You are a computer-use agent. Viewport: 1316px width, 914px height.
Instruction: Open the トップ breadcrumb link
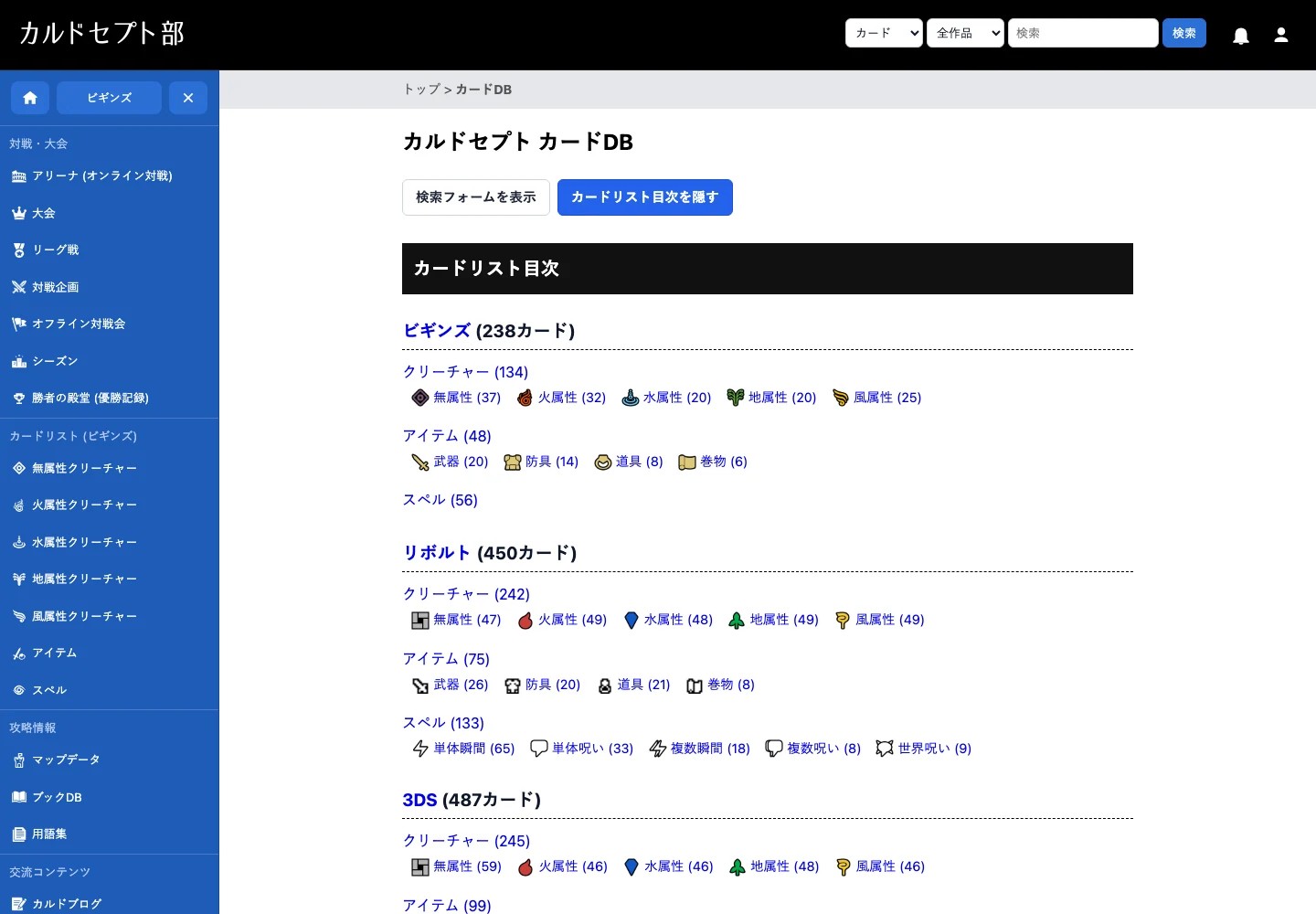(x=421, y=90)
